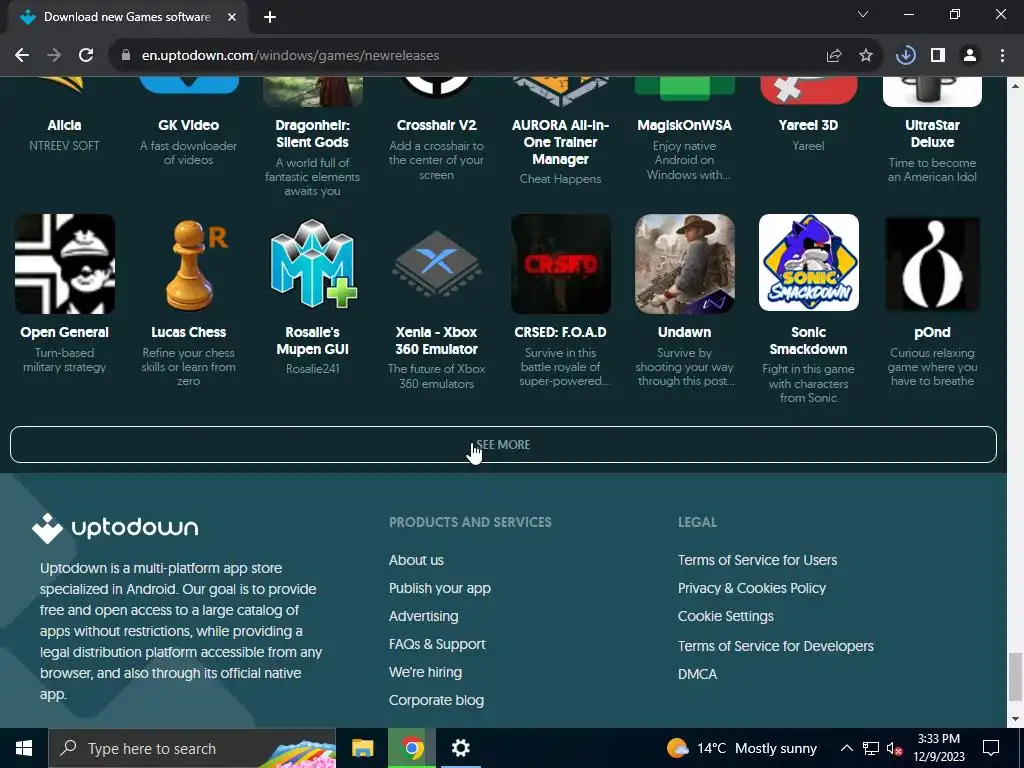
Task: Open the weather widget showing 14°C
Action: (x=742, y=748)
